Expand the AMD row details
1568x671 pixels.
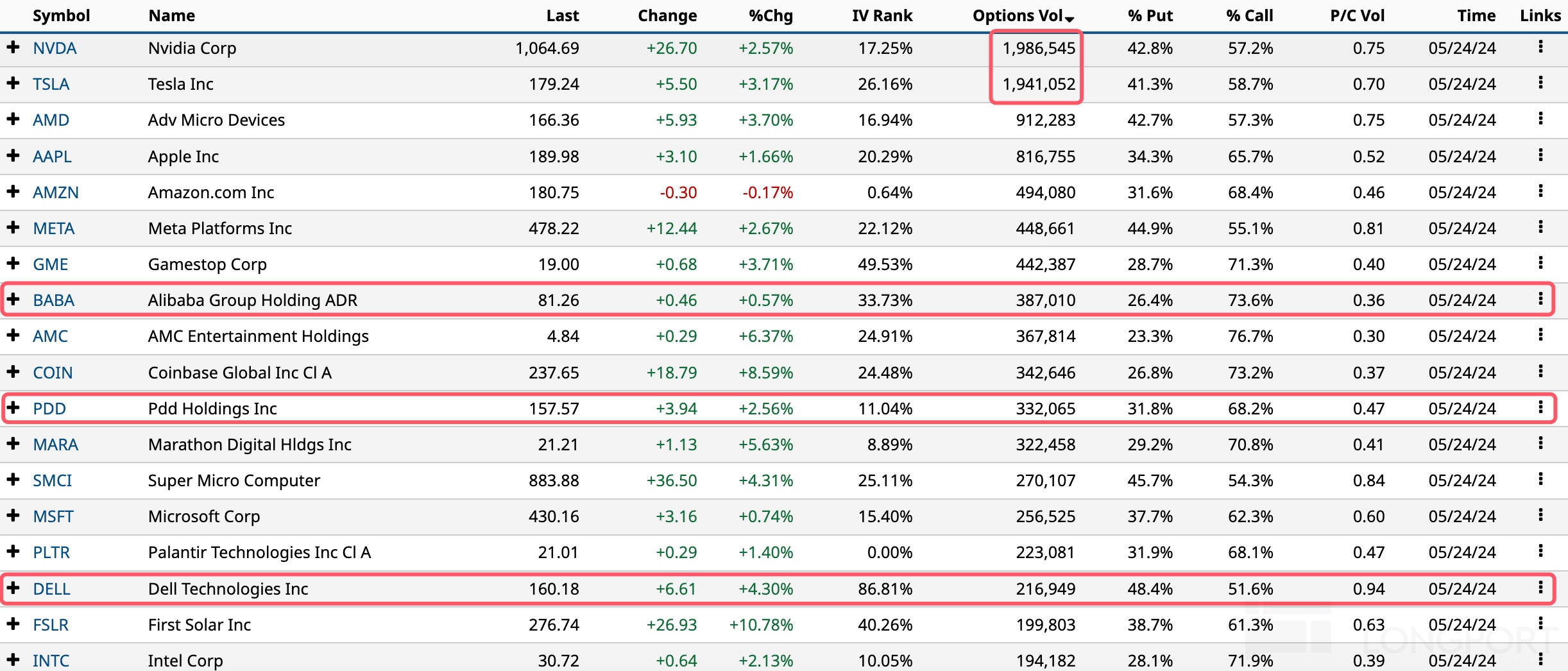[x=13, y=119]
